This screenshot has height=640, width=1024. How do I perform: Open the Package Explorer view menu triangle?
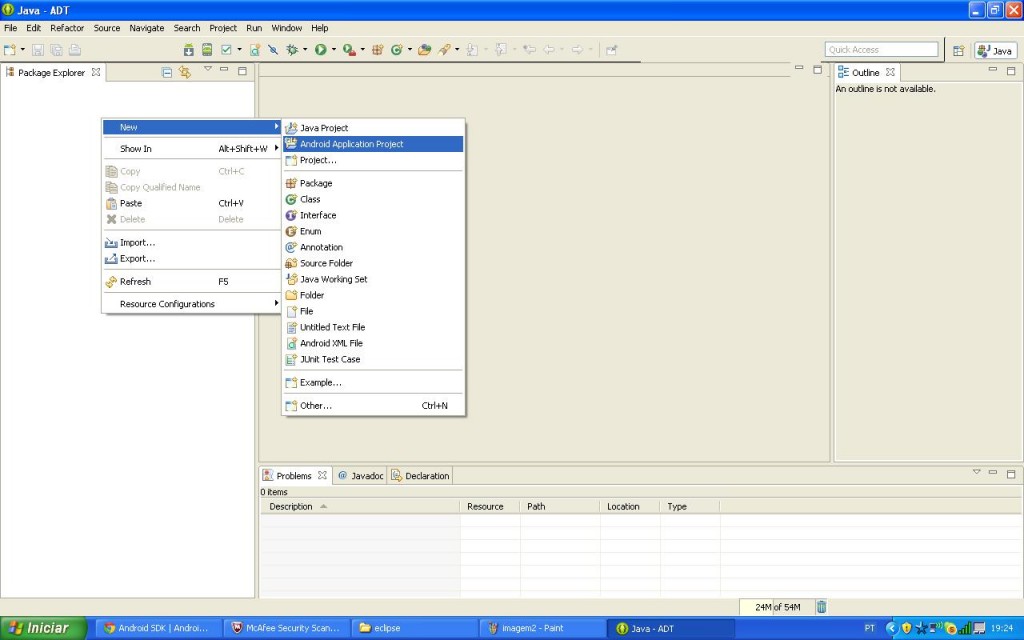point(208,69)
